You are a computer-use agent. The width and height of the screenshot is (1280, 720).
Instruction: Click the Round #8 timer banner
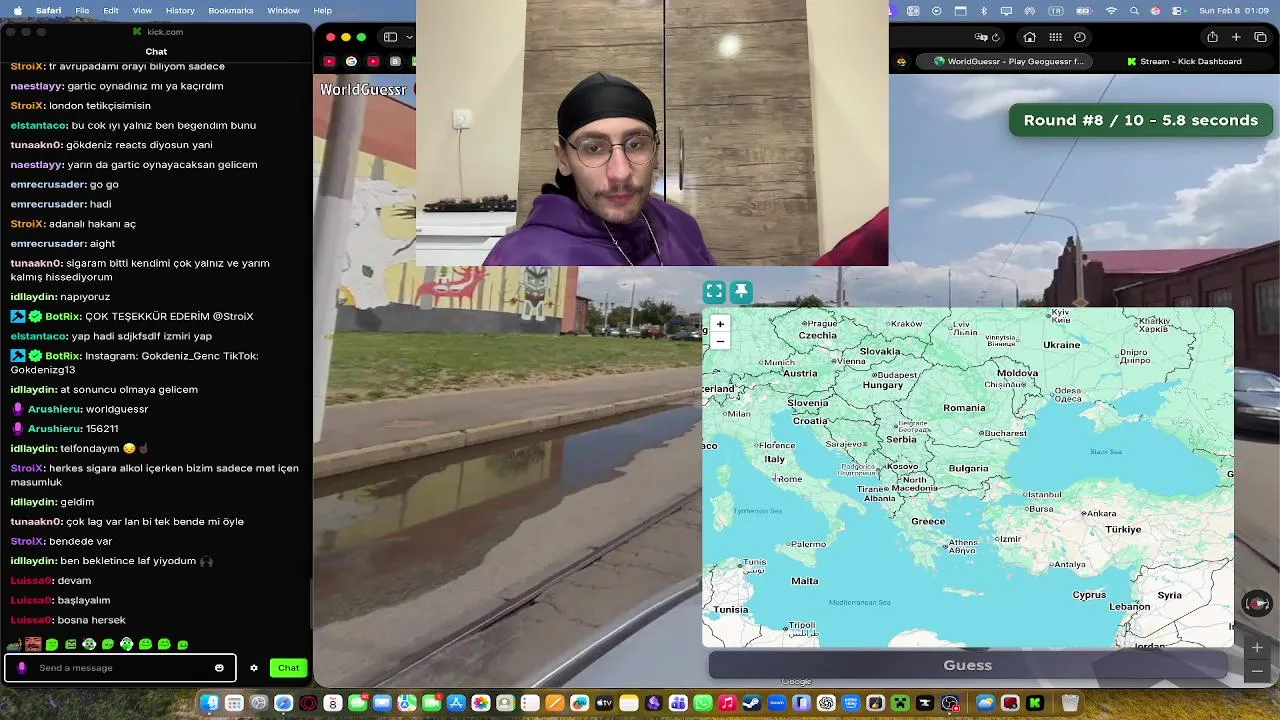tap(1140, 120)
